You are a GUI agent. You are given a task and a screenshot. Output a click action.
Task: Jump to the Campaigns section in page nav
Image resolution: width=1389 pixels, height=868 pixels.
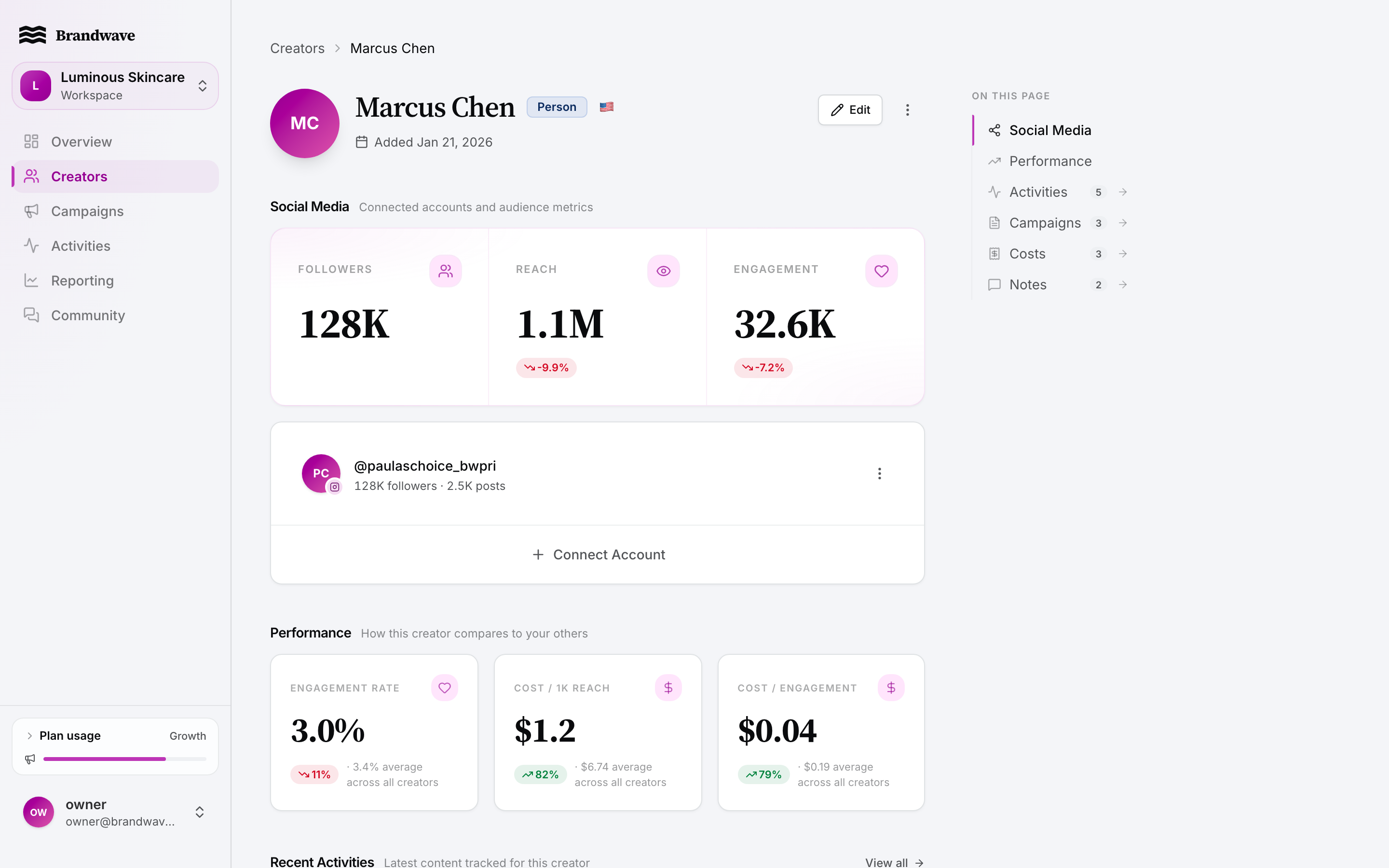click(1045, 223)
